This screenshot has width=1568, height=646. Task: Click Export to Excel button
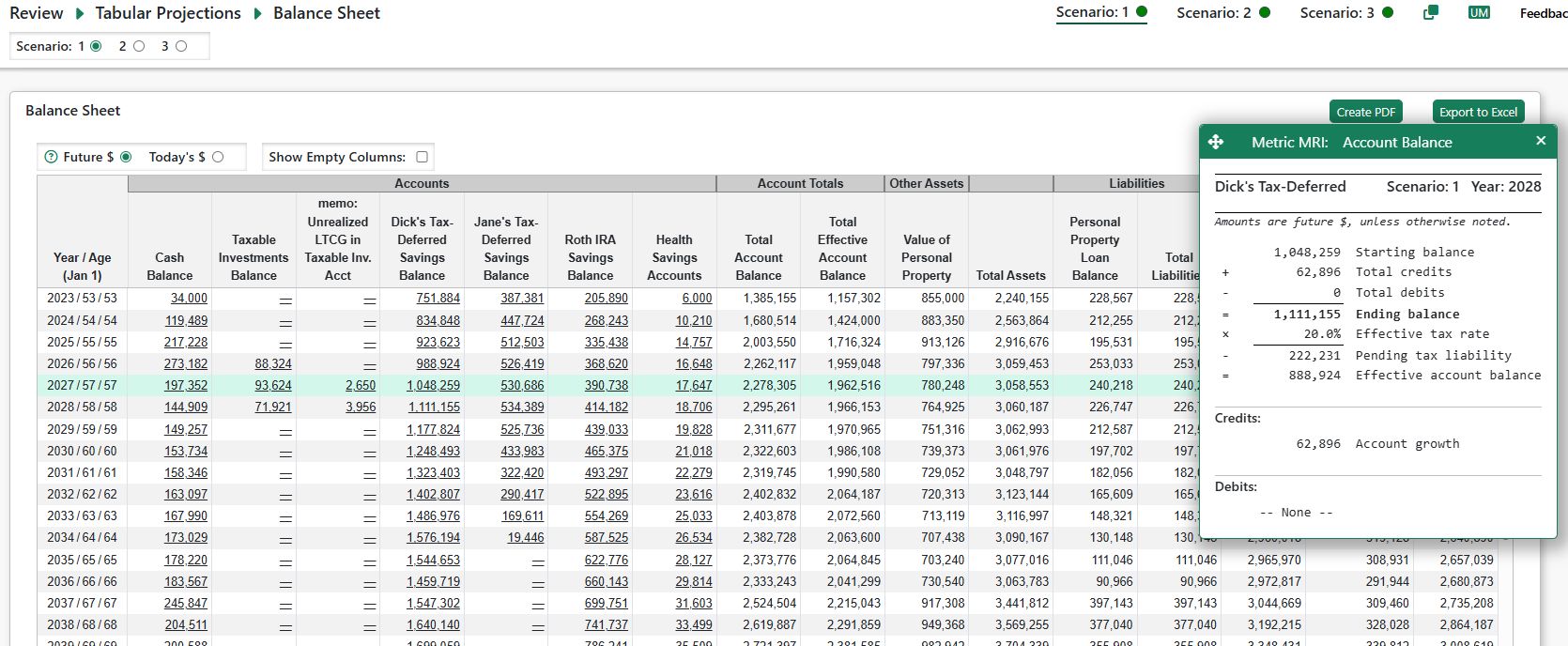pos(1478,112)
